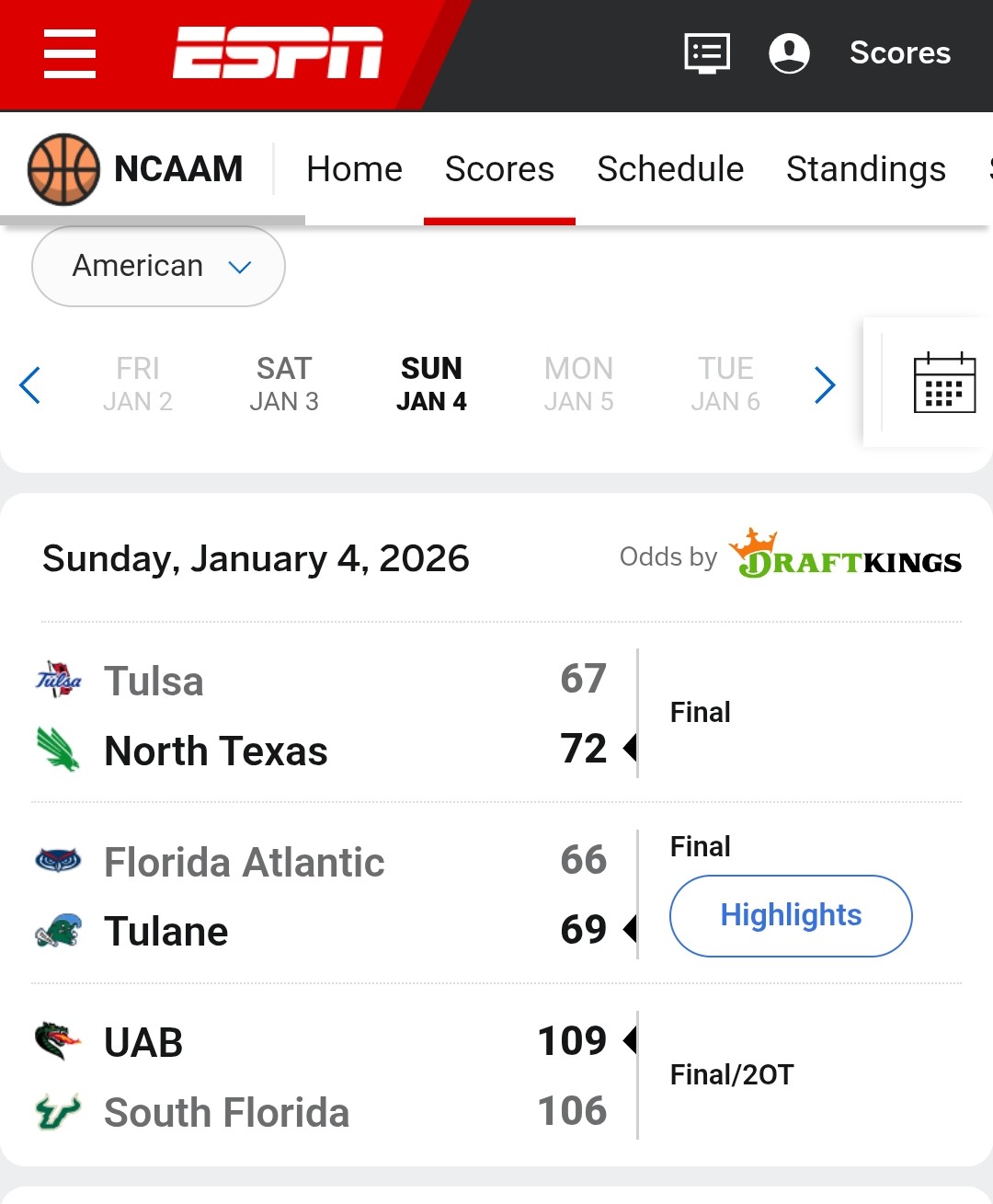
Task: Click the Scores link in header
Action: click(x=899, y=53)
